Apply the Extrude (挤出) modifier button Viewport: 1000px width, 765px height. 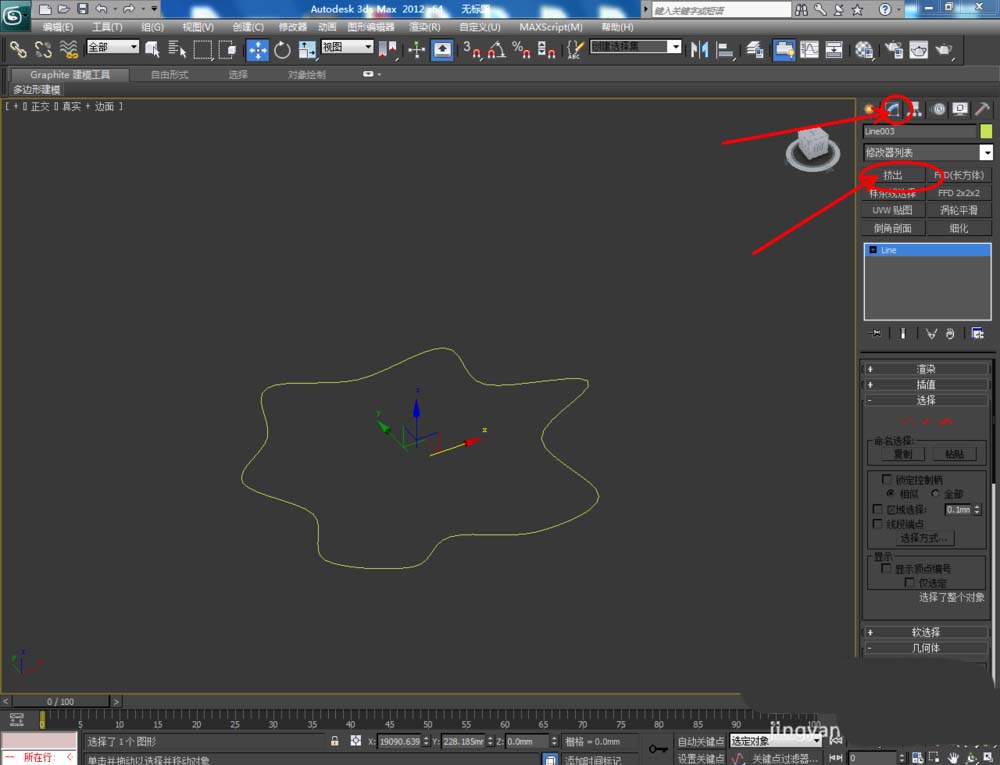tap(893, 175)
